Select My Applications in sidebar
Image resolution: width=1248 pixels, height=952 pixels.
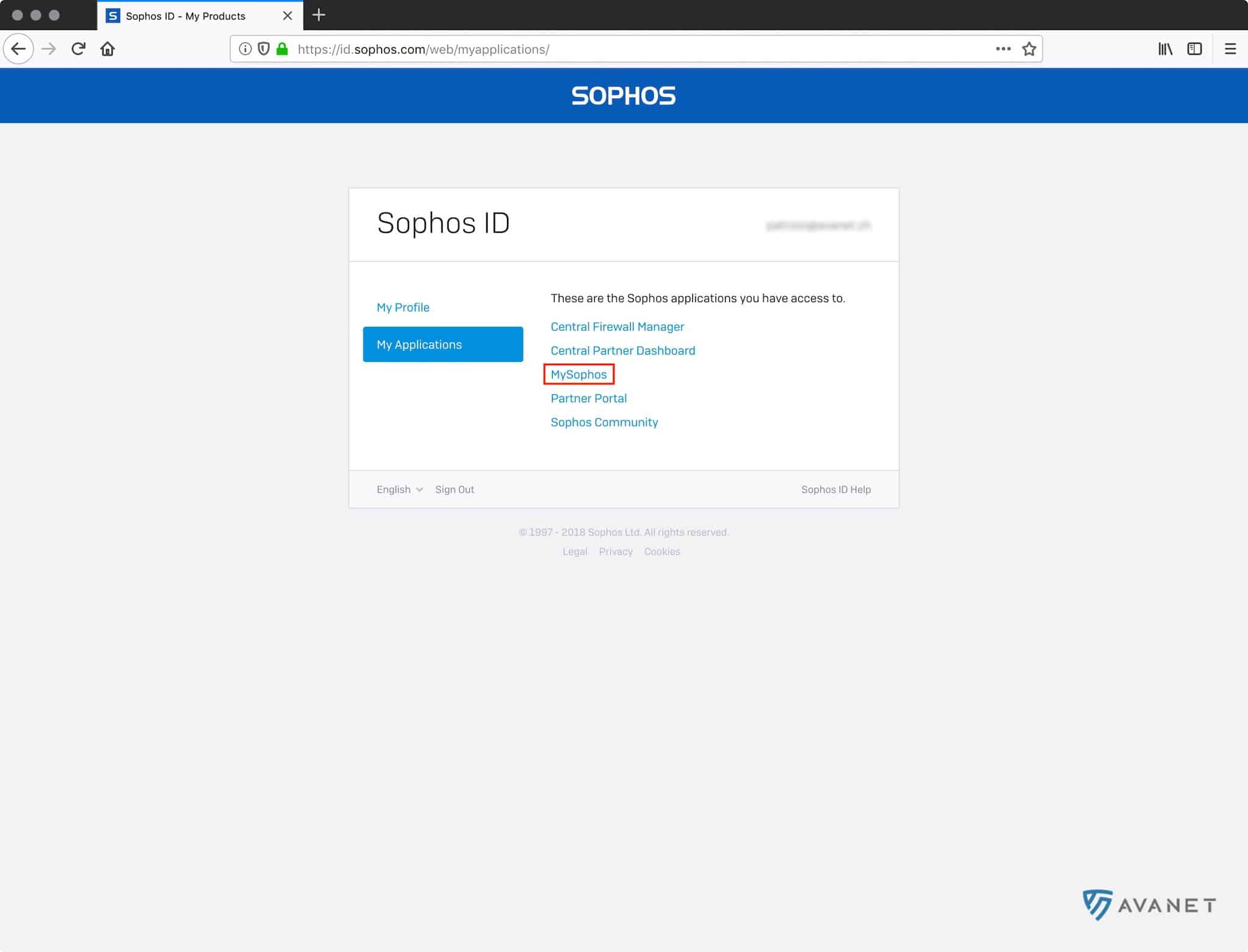point(443,344)
